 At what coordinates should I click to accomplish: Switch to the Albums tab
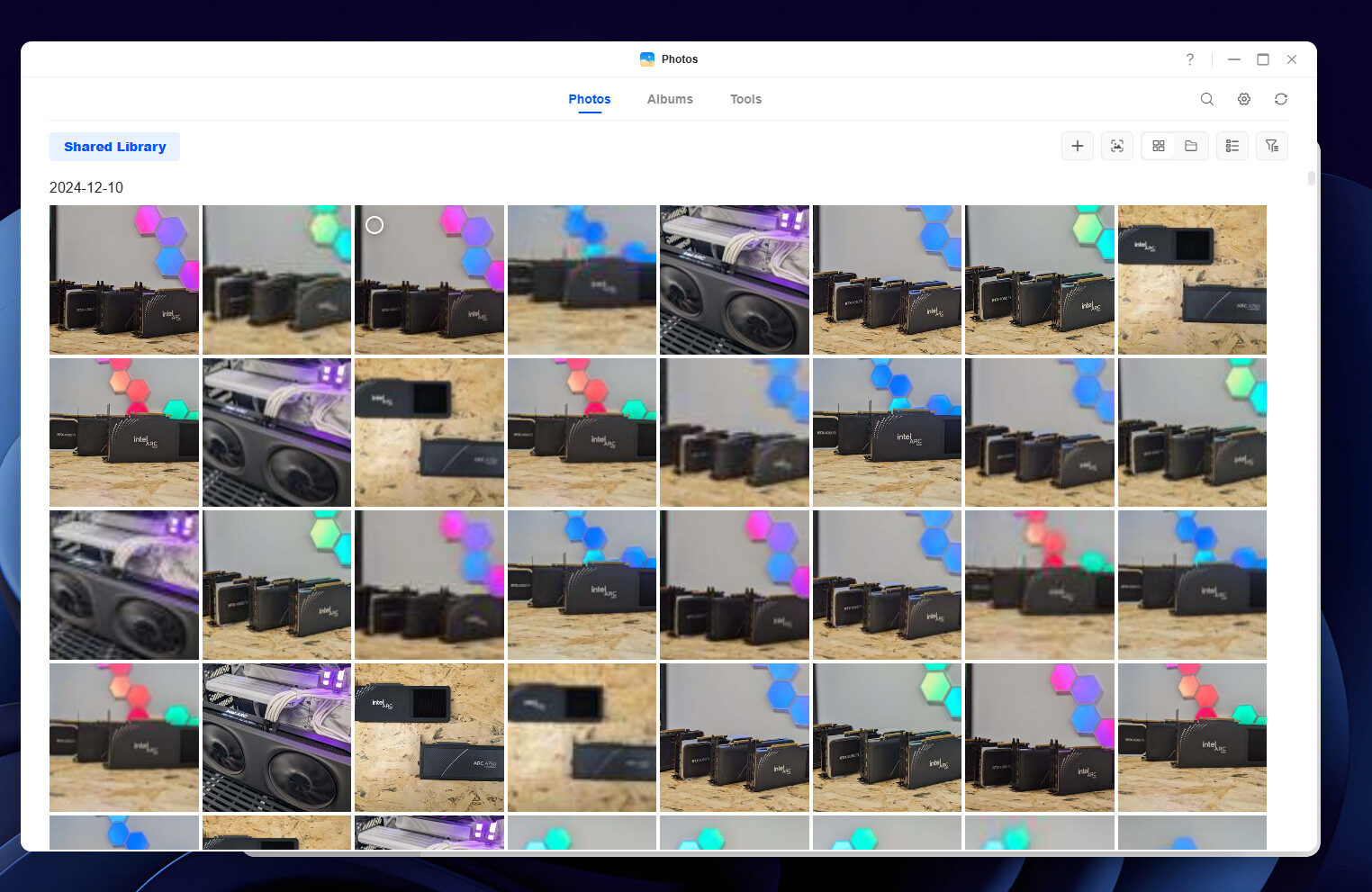670,99
